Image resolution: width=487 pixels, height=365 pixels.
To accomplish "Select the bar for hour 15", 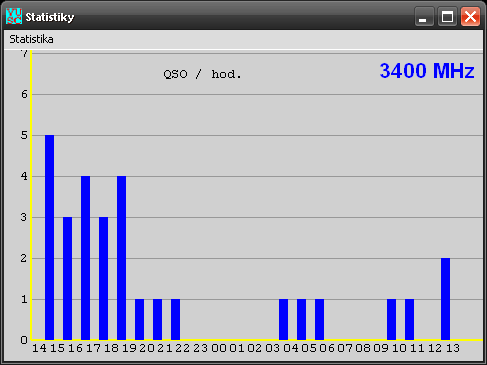I will click(67, 278).
